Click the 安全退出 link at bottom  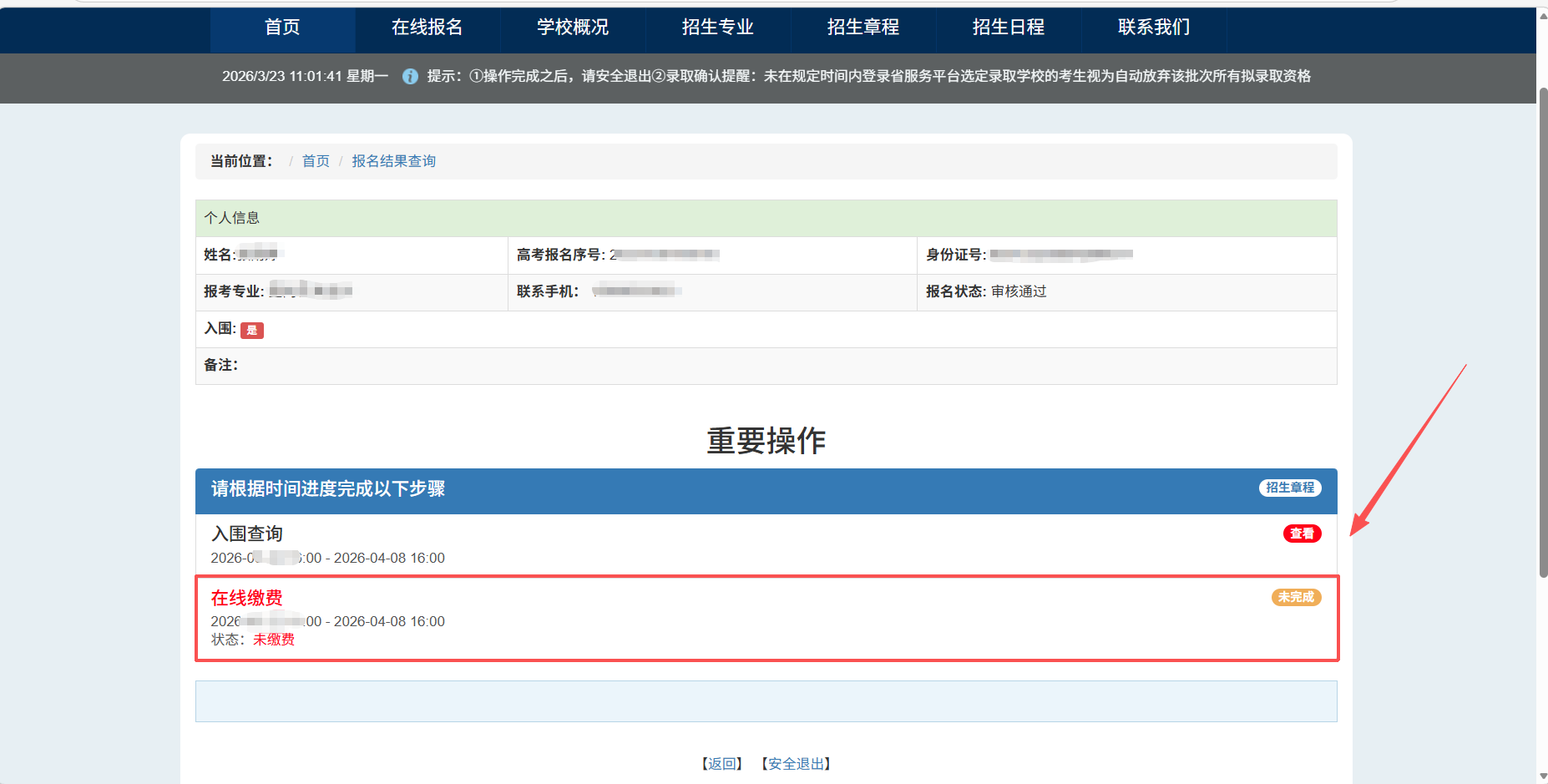tap(797, 764)
